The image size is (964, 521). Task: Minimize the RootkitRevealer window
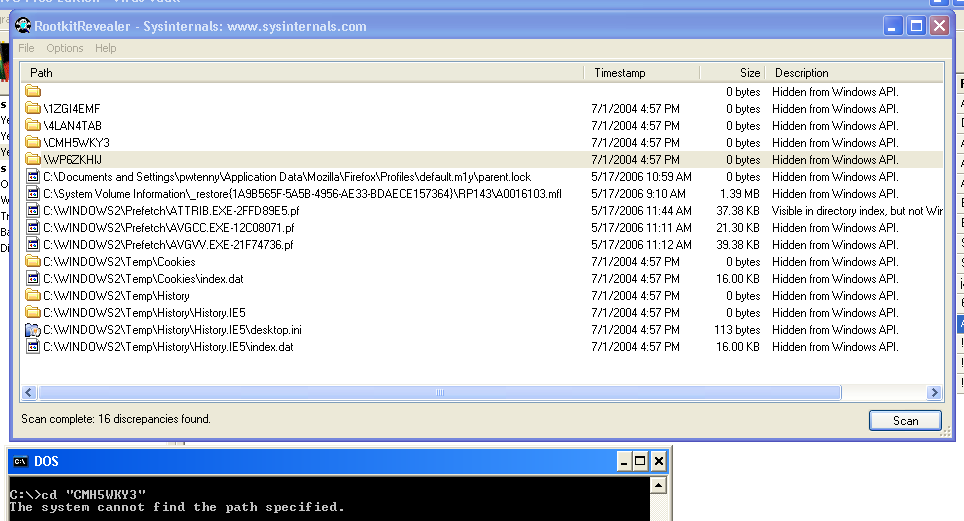[x=893, y=26]
